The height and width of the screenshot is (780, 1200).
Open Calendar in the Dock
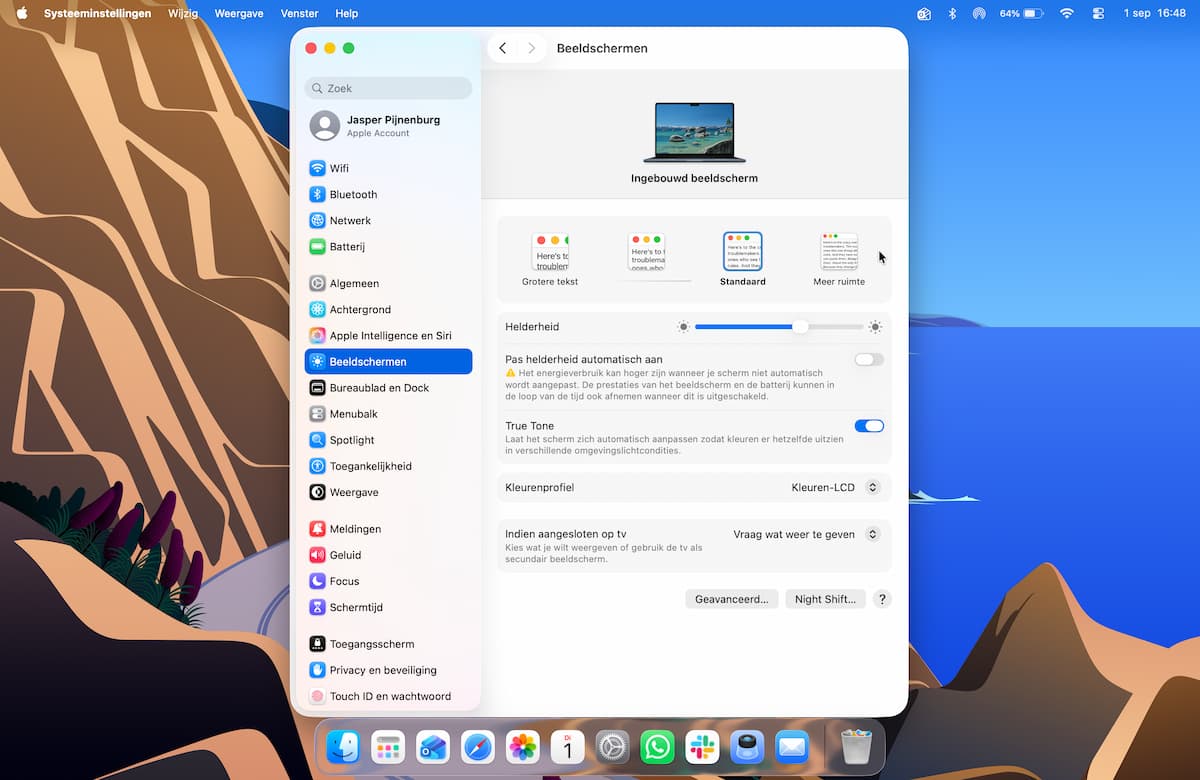click(568, 746)
